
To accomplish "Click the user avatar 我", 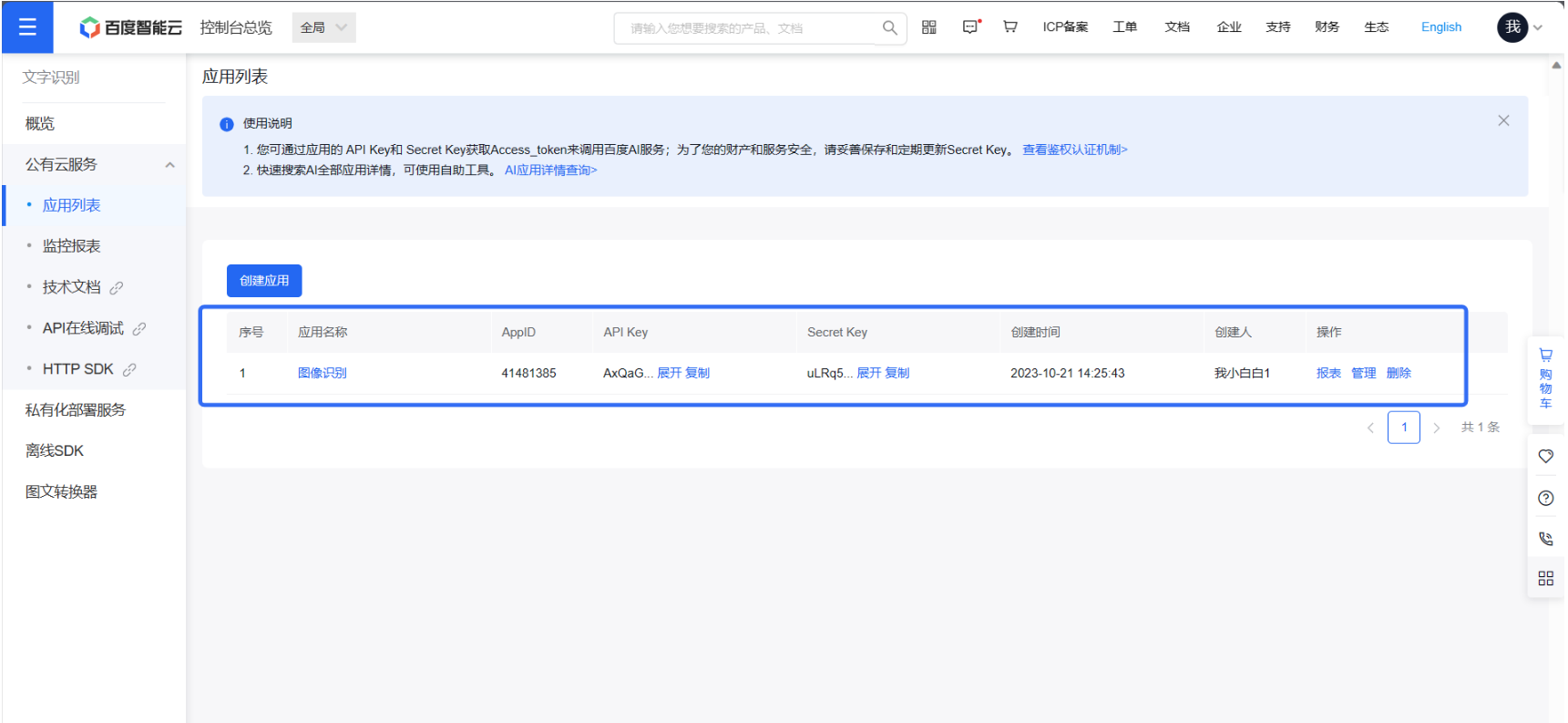I will click(1512, 27).
